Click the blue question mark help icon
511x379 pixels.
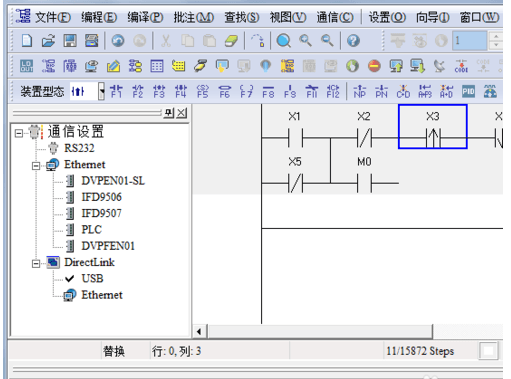(x=353, y=40)
